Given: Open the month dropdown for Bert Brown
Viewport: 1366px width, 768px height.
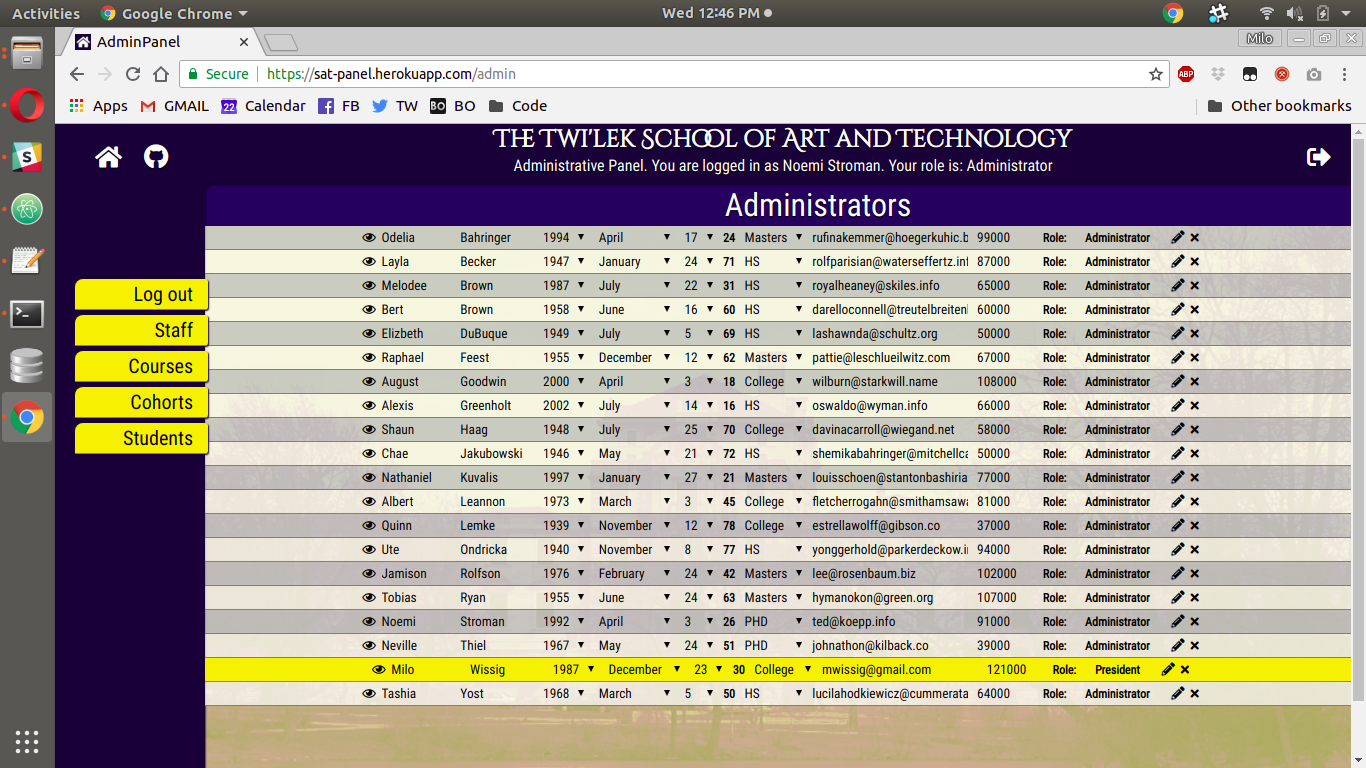Looking at the screenshot, I should click(x=634, y=310).
